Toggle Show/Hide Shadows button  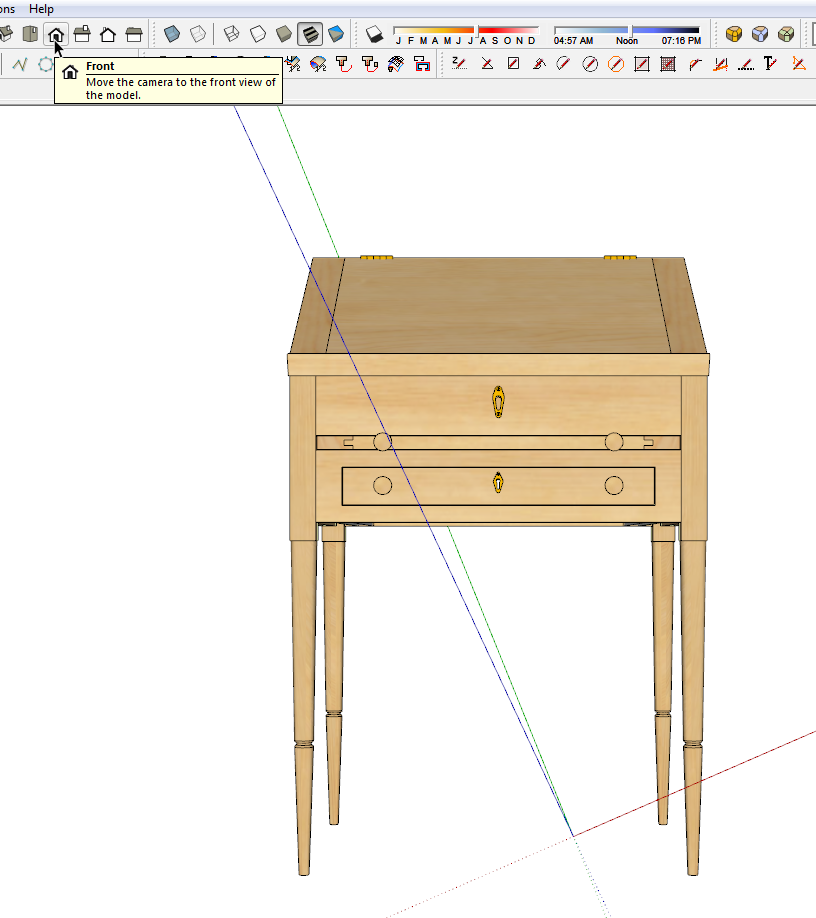pos(374,34)
